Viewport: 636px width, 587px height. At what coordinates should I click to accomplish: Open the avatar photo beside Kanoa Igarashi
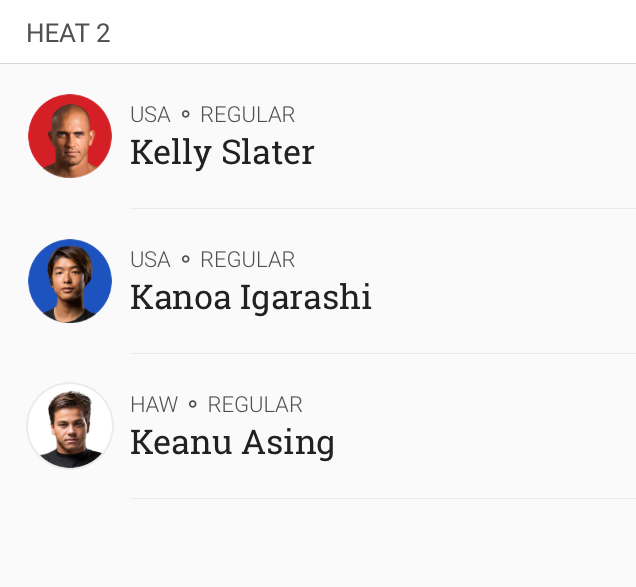point(70,281)
